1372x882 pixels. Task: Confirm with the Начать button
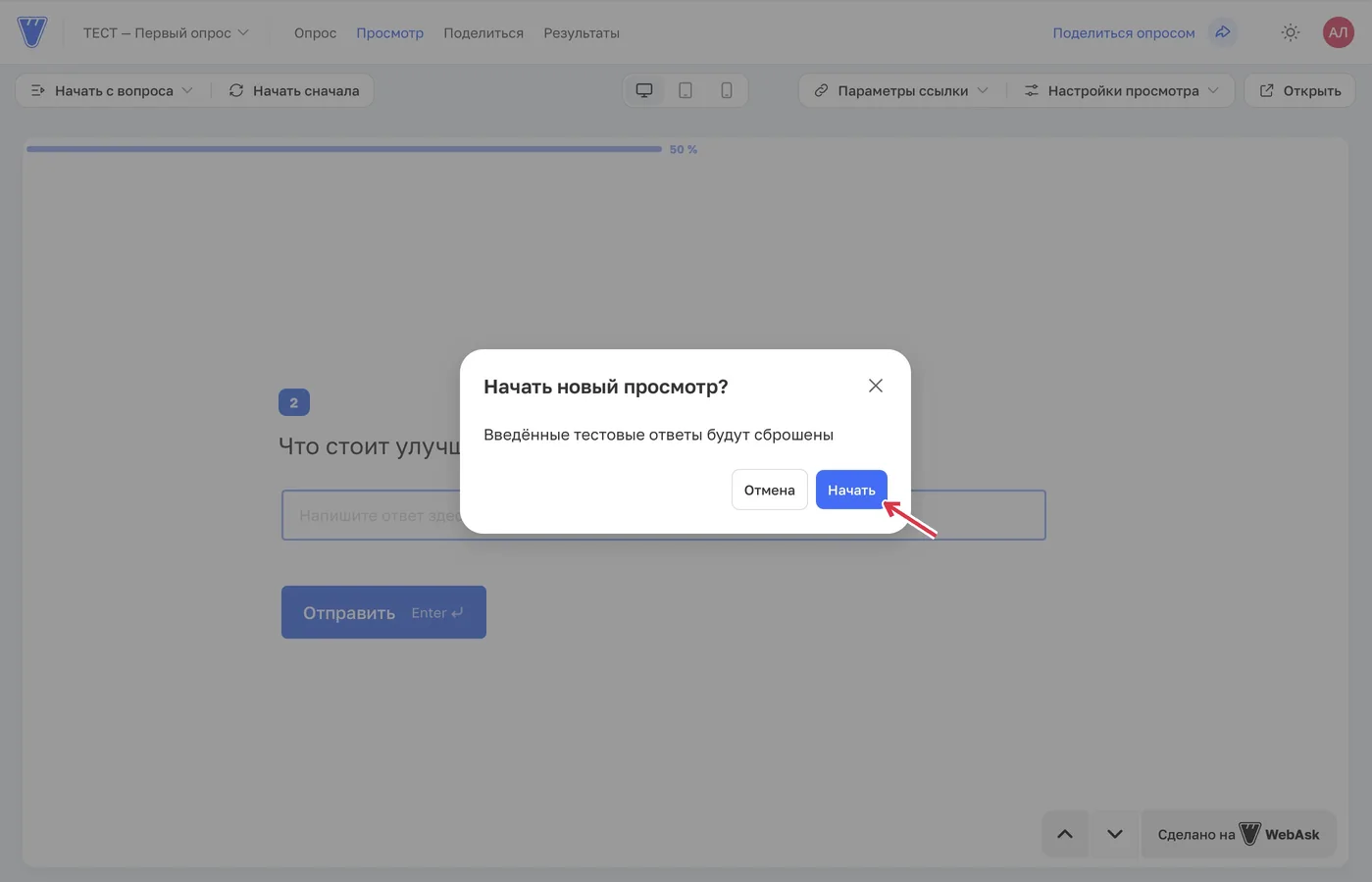(x=851, y=490)
